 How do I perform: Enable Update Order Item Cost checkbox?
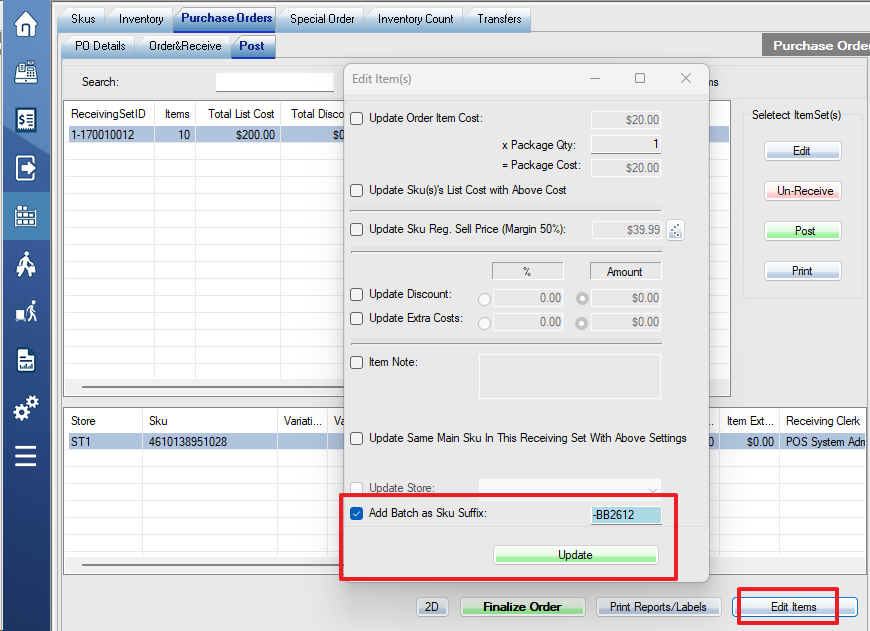pyautogui.click(x=357, y=119)
